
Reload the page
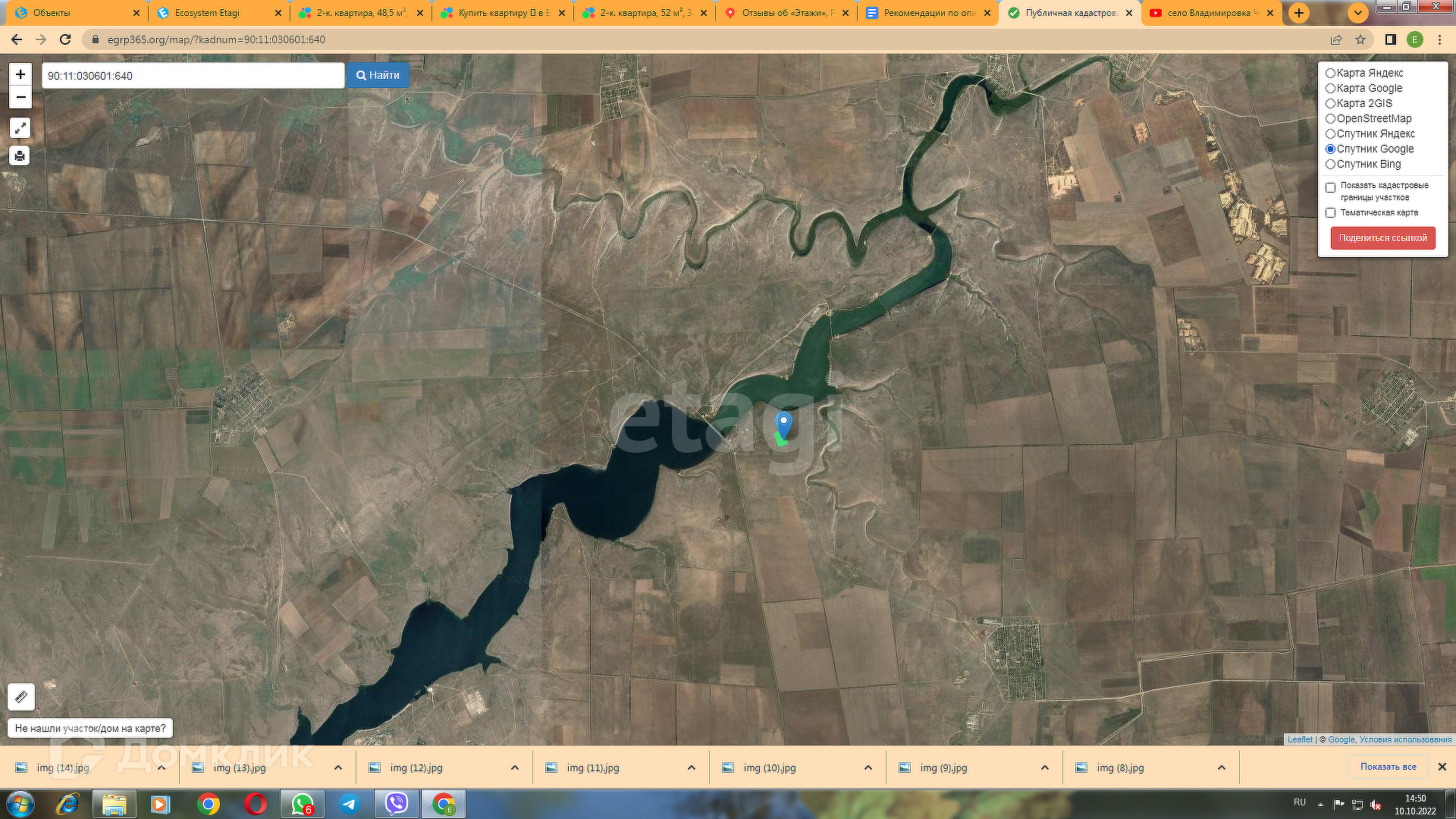tap(65, 39)
